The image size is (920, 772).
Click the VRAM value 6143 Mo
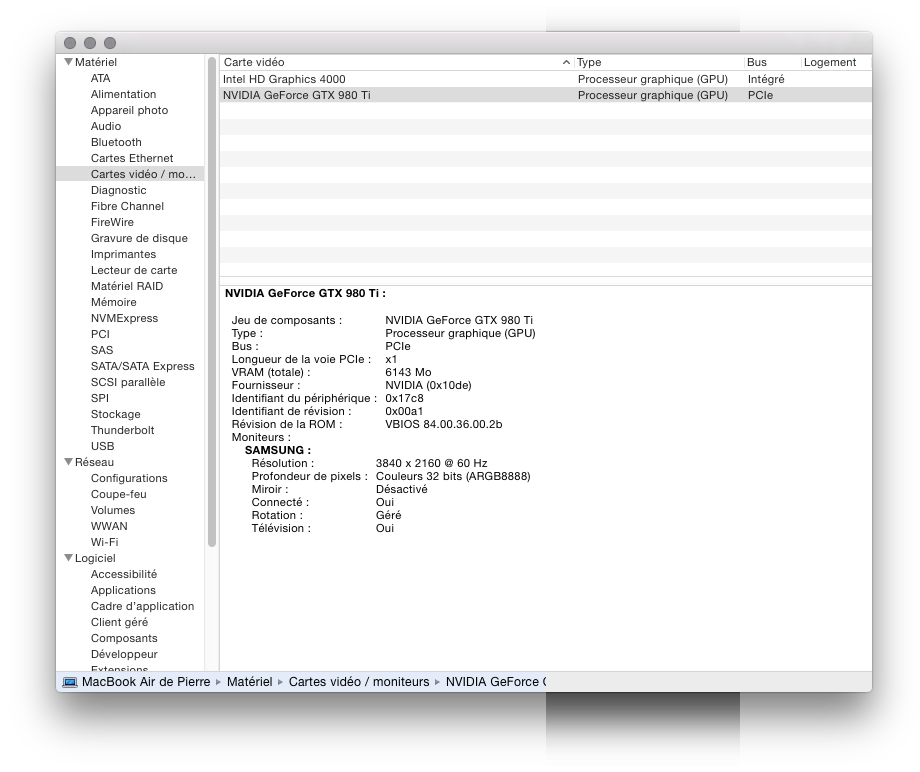pyautogui.click(x=408, y=372)
